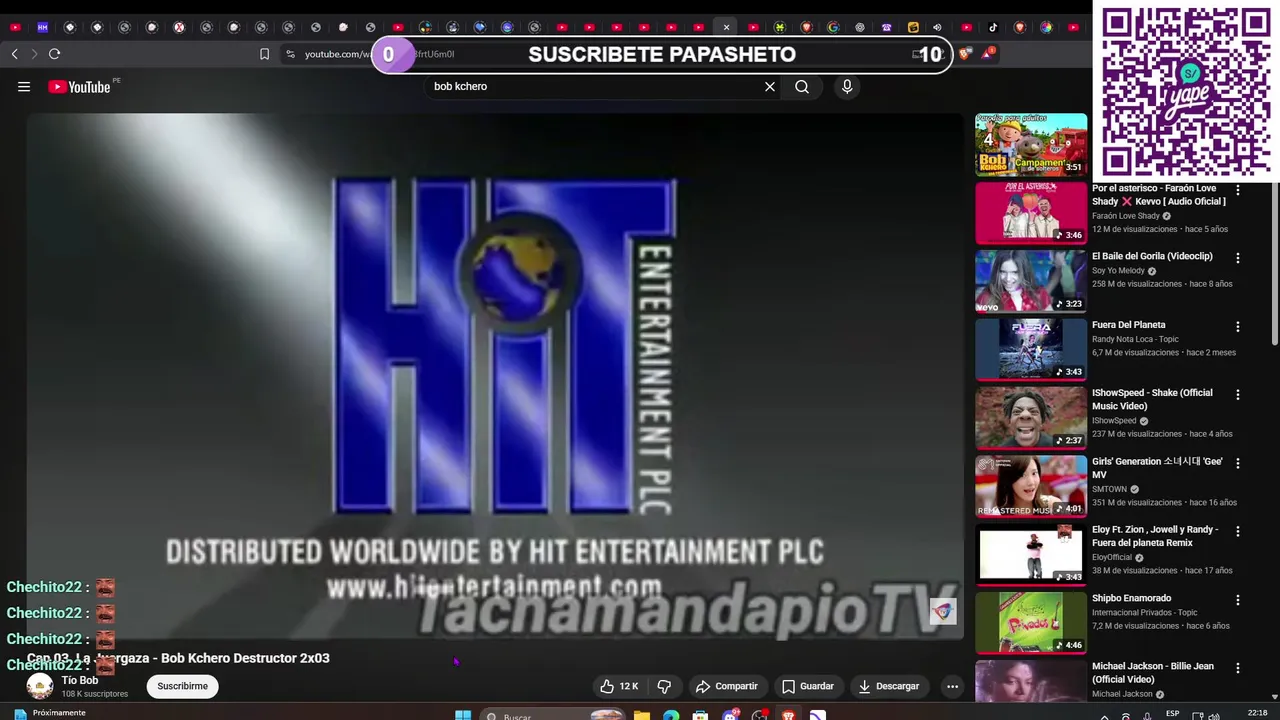Image resolution: width=1280 pixels, height=720 pixels.
Task: Open options menu for Eloy Fuera del planeta
Action: (x=1238, y=532)
